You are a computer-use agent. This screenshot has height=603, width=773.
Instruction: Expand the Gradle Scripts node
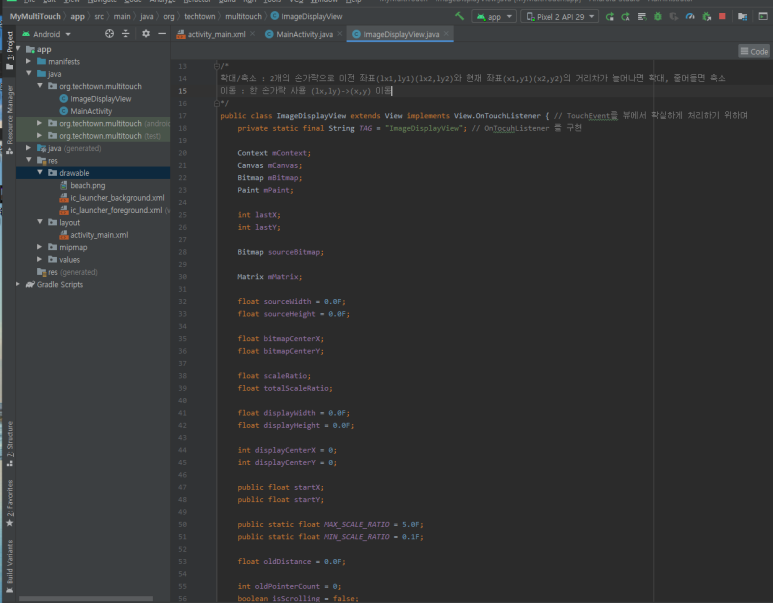[20, 284]
